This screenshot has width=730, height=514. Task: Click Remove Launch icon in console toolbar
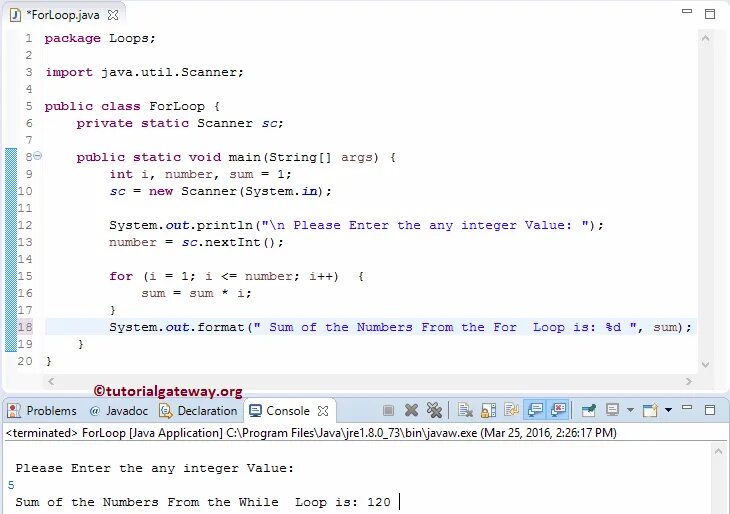(x=411, y=410)
